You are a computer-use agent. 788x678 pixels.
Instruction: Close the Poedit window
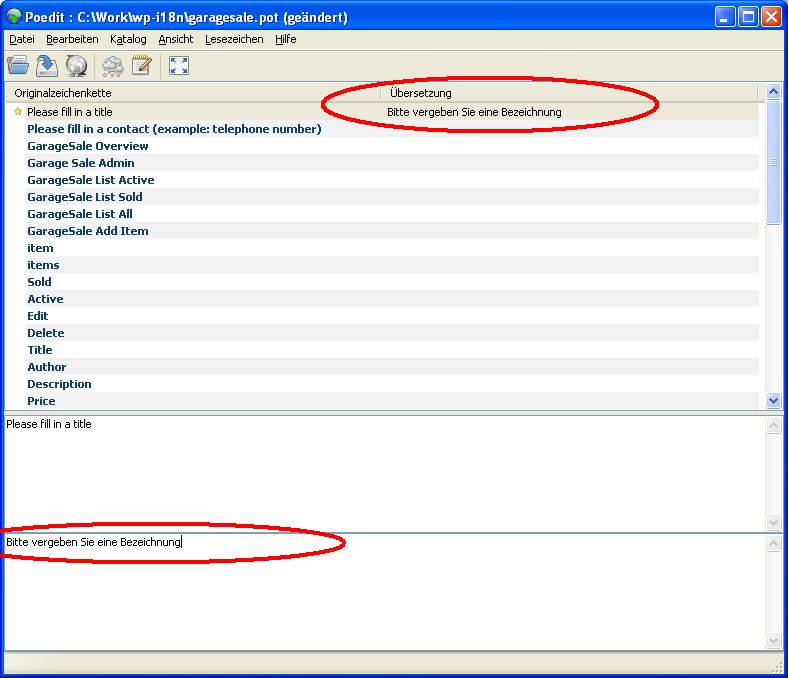pos(771,17)
